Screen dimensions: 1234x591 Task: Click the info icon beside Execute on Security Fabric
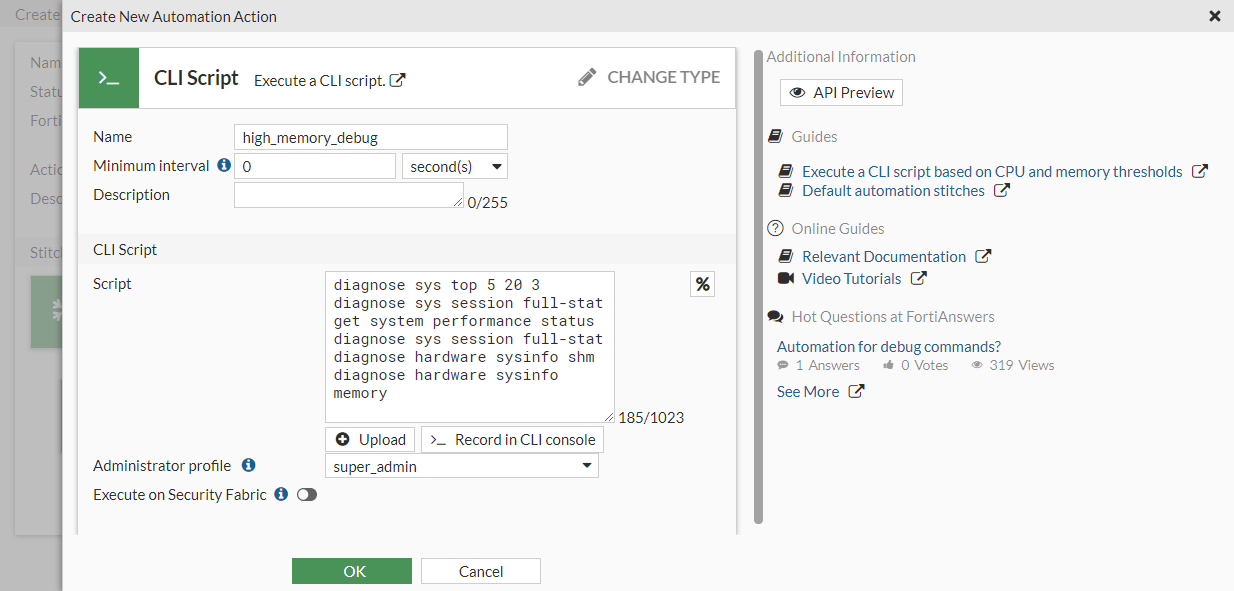pos(280,494)
